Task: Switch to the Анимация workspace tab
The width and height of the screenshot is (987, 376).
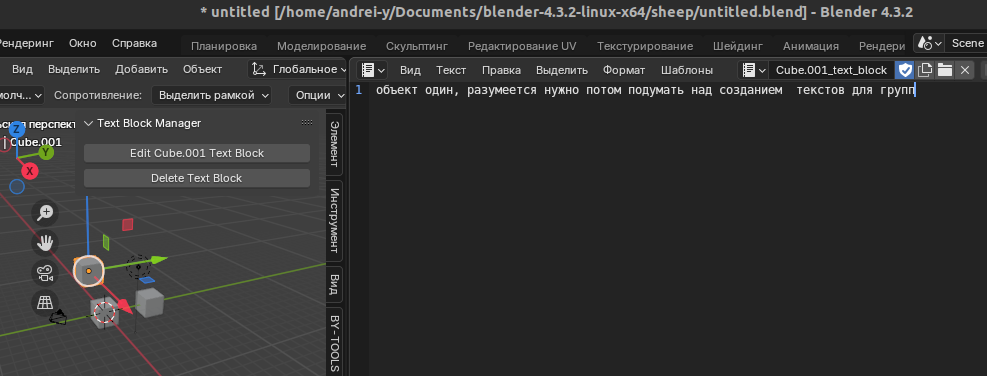Action: click(x=811, y=46)
